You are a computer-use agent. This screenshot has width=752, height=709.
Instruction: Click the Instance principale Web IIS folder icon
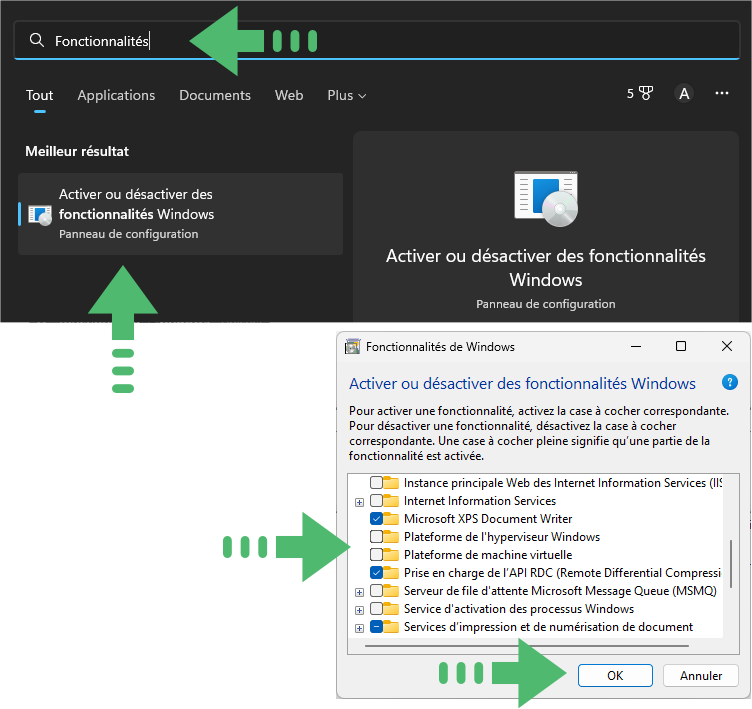coord(391,482)
